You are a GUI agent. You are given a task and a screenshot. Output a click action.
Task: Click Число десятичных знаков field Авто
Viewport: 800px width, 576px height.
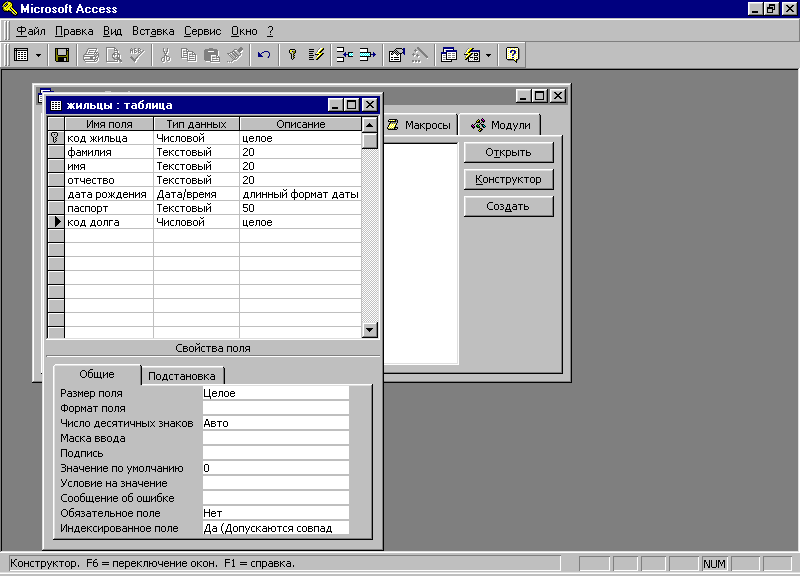click(x=276, y=423)
